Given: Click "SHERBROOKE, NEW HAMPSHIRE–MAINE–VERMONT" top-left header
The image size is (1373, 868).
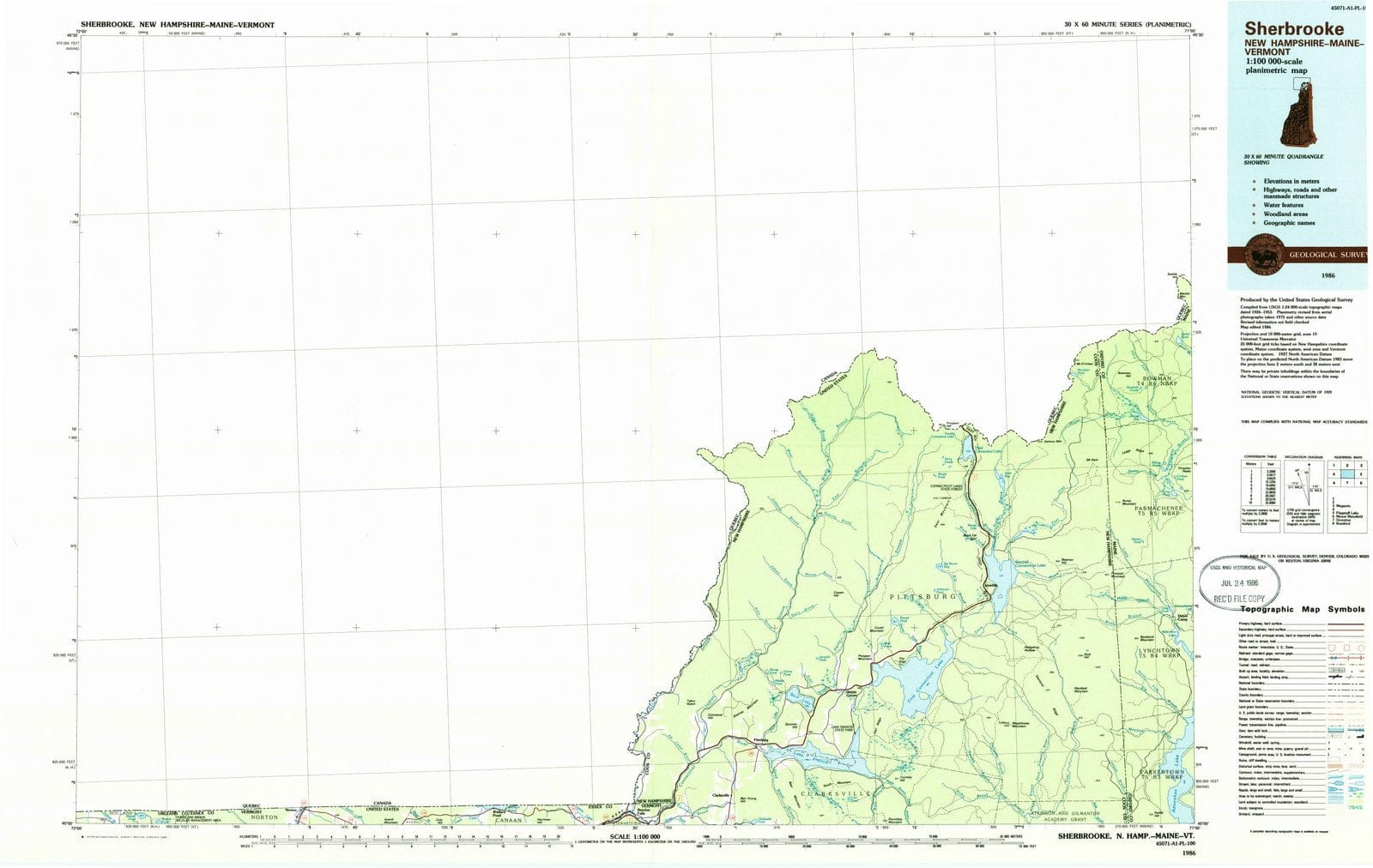Looking at the screenshot, I should 178,25.
